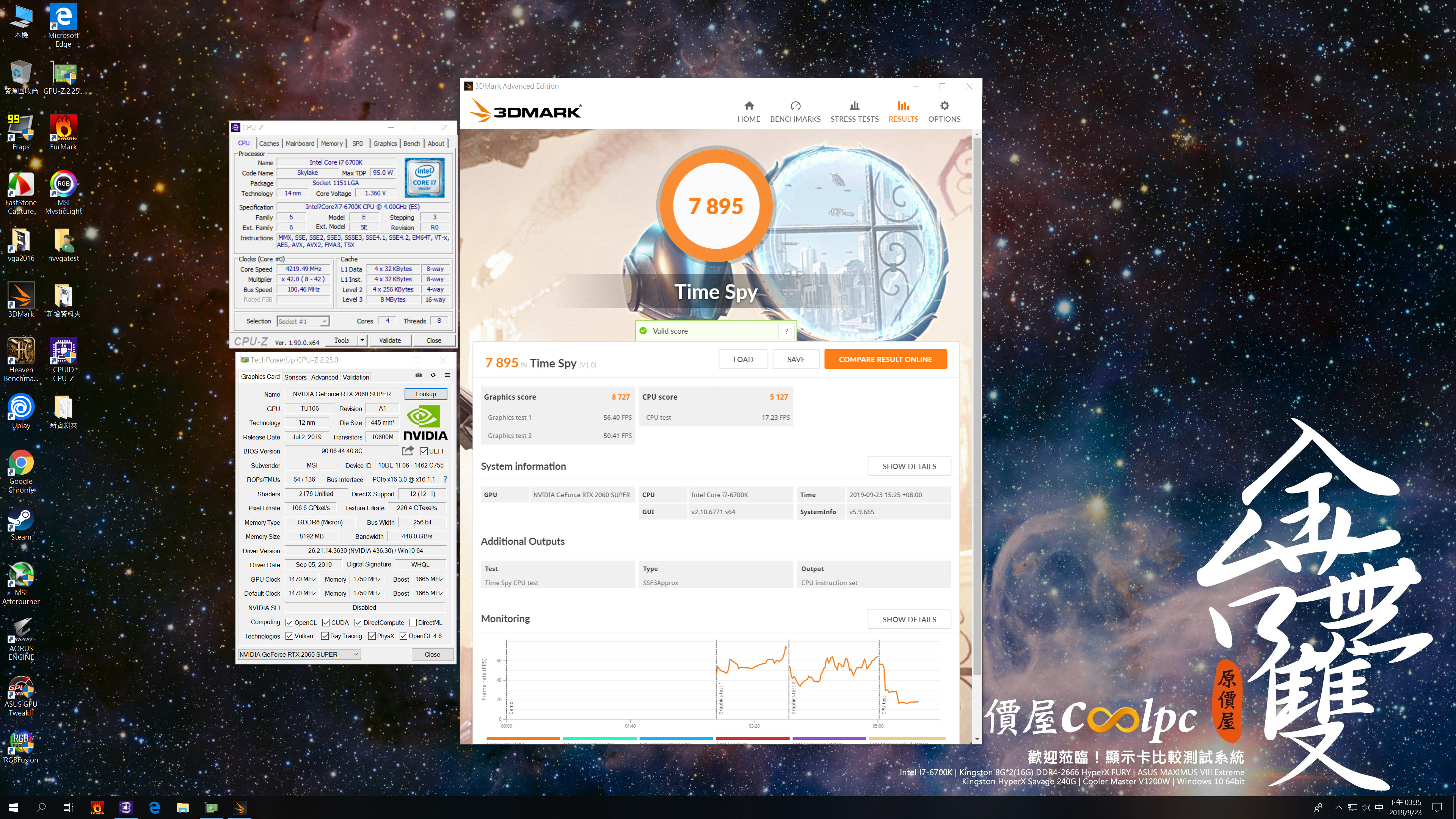Open FastStone Capture desktop icon
Image resolution: width=1456 pixels, height=819 pixels.
(21, 192)
